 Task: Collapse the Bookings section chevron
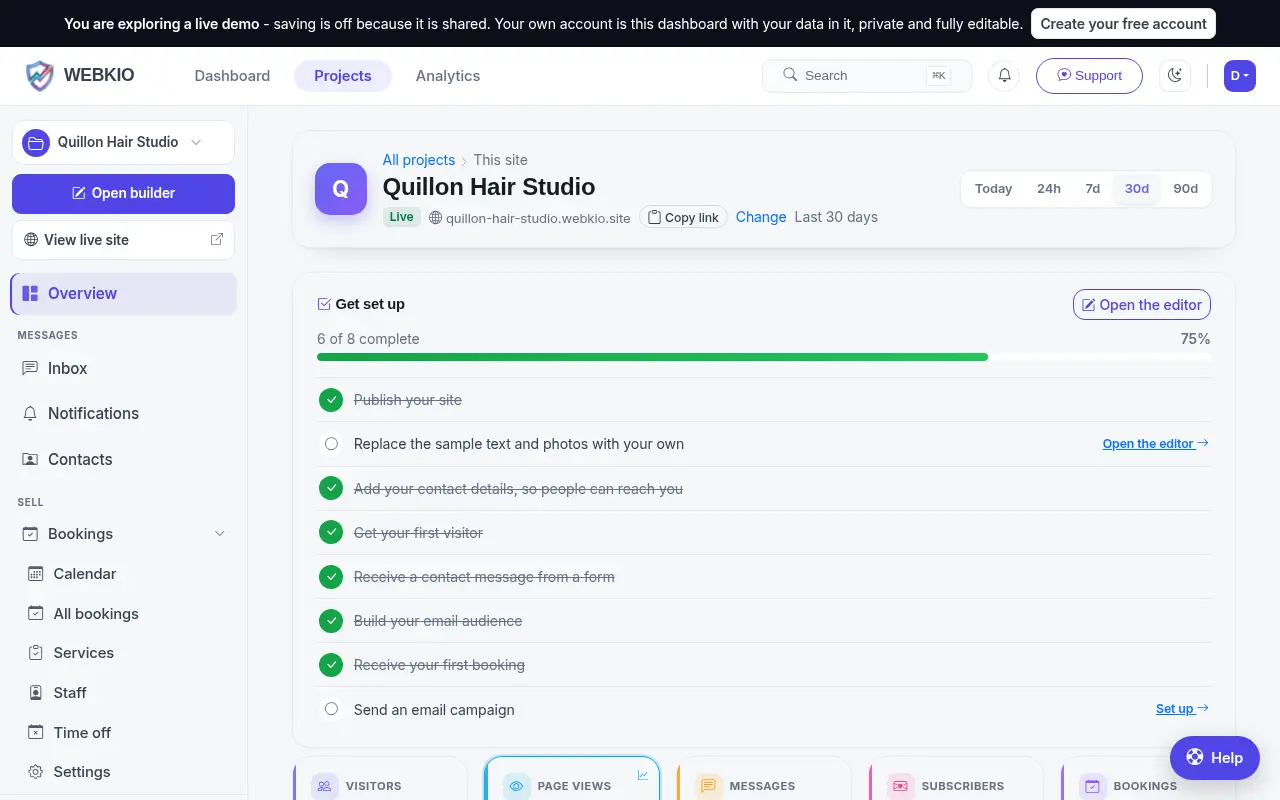[x=220, y=534]
